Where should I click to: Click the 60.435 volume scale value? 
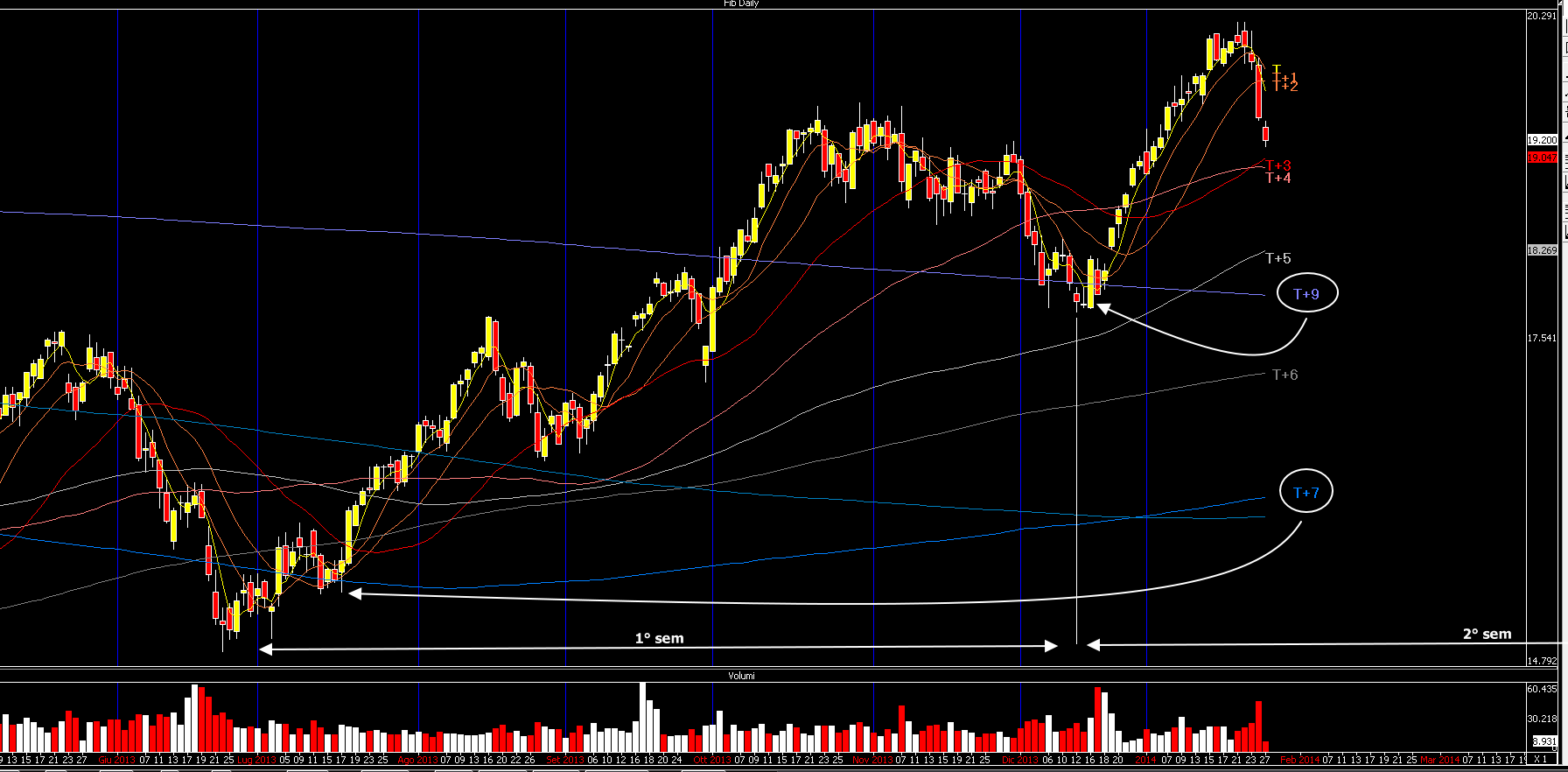1543,690
